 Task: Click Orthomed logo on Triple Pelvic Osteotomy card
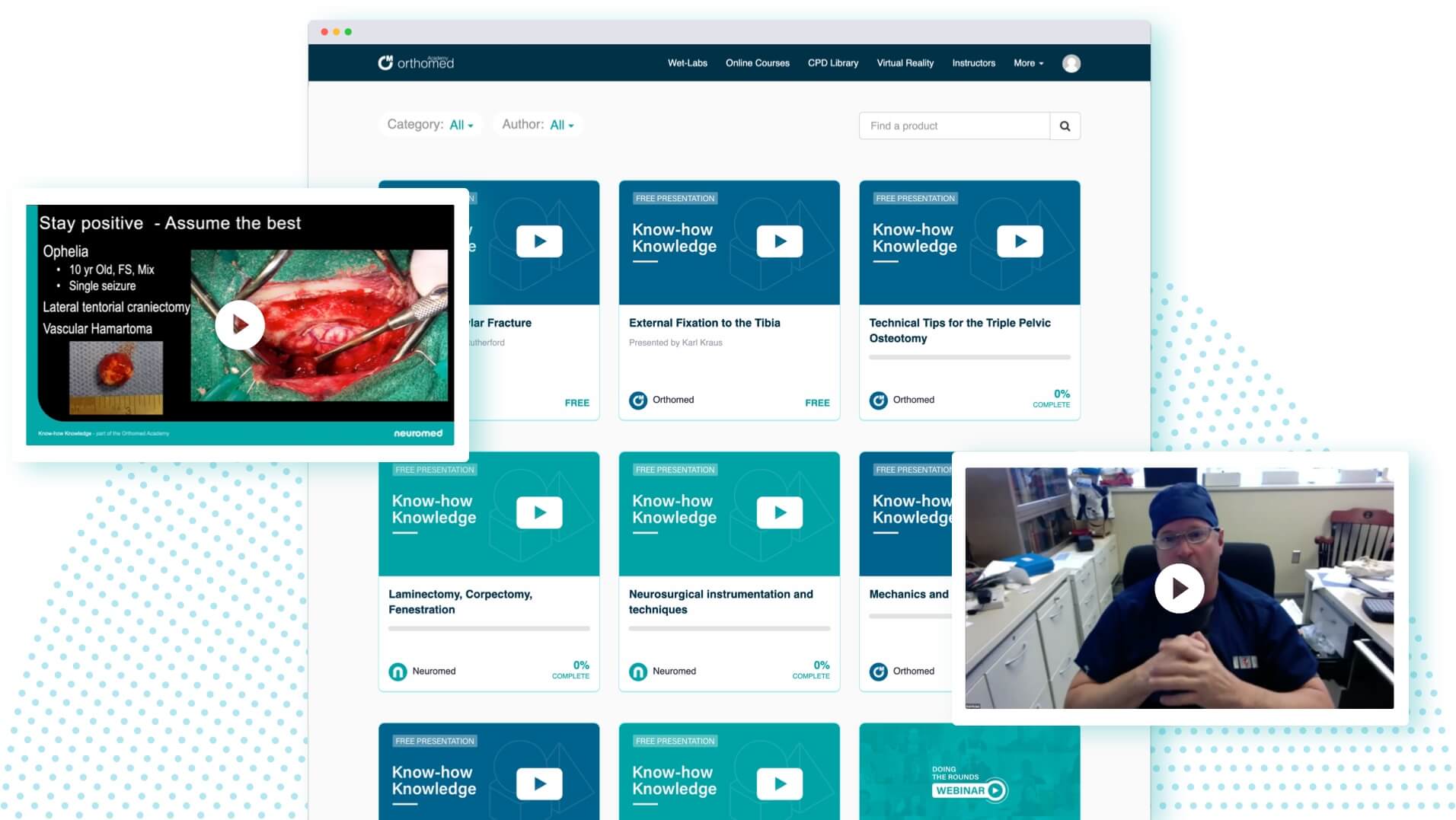coord(879,400)
